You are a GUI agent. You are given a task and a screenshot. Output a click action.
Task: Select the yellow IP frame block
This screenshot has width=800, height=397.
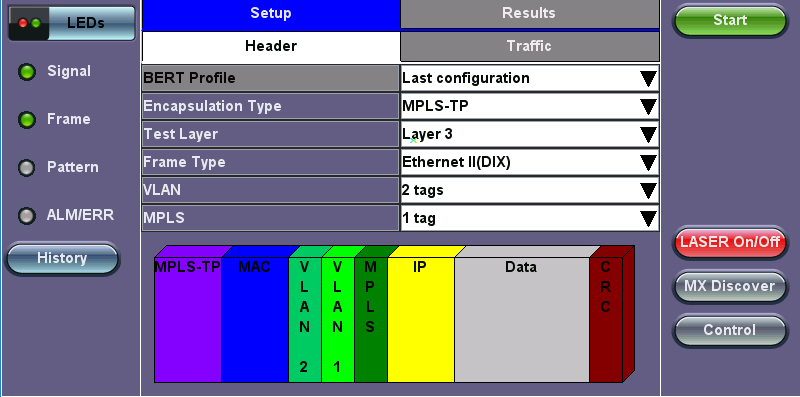pyautogui.click(x=421, y=319)
